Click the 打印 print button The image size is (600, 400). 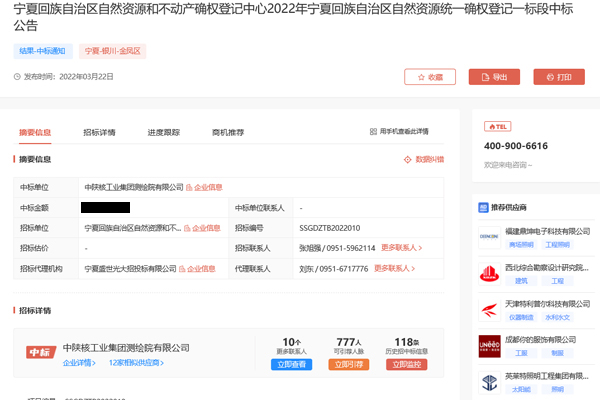pyautogui.click(x=559, y=77)
